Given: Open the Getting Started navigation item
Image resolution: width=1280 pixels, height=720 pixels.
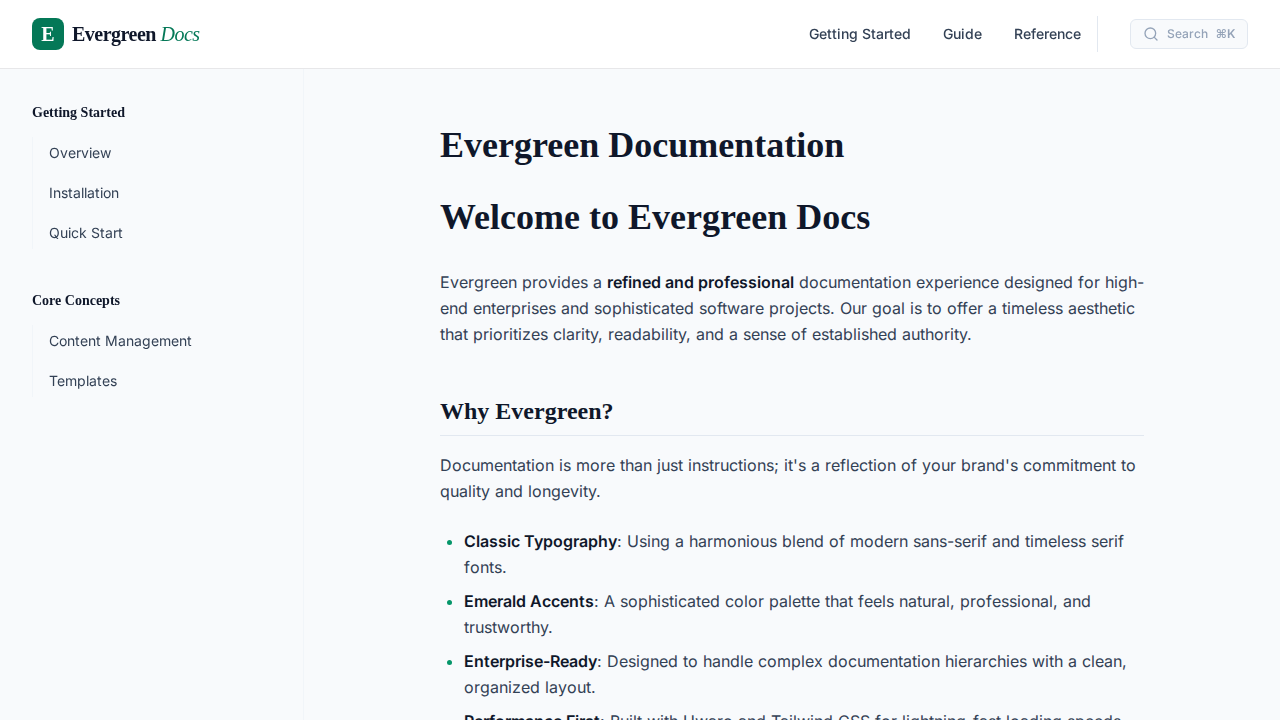Looking at the screenshot, I should (859, 33).
